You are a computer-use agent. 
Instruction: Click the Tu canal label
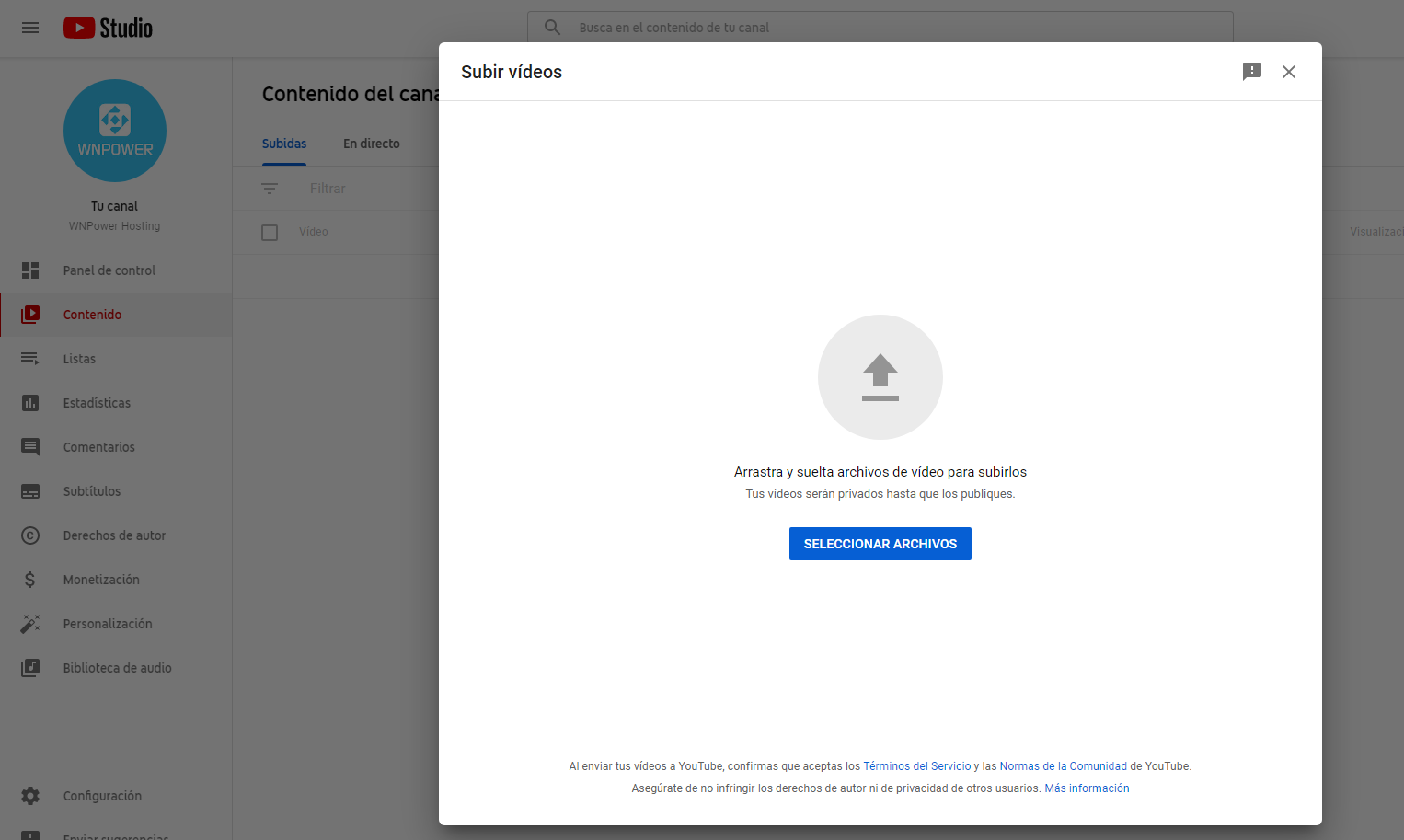(114, 206)
